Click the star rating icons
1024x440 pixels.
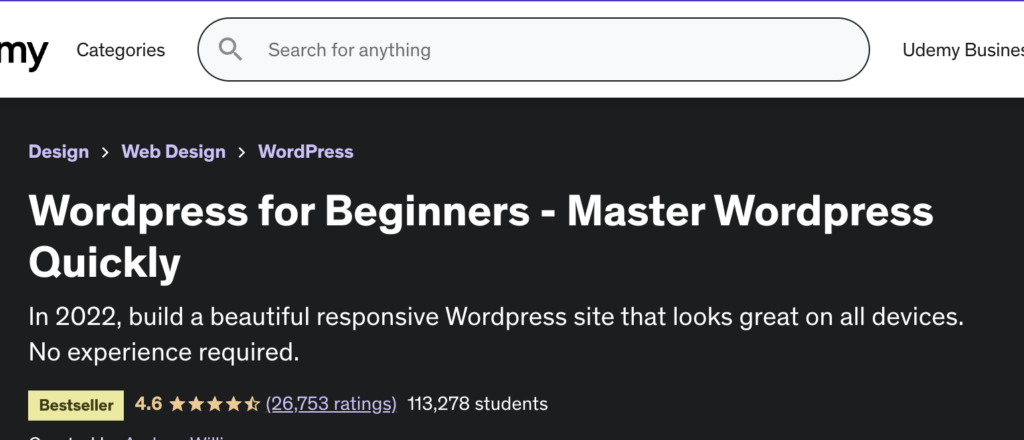click(214, 405)
